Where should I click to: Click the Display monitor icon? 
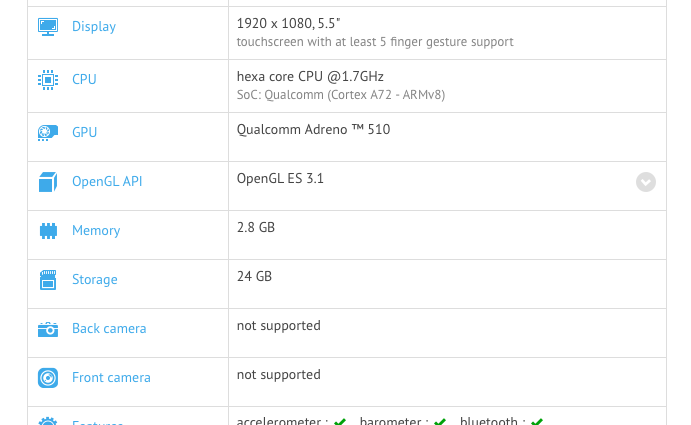[48, 27]
